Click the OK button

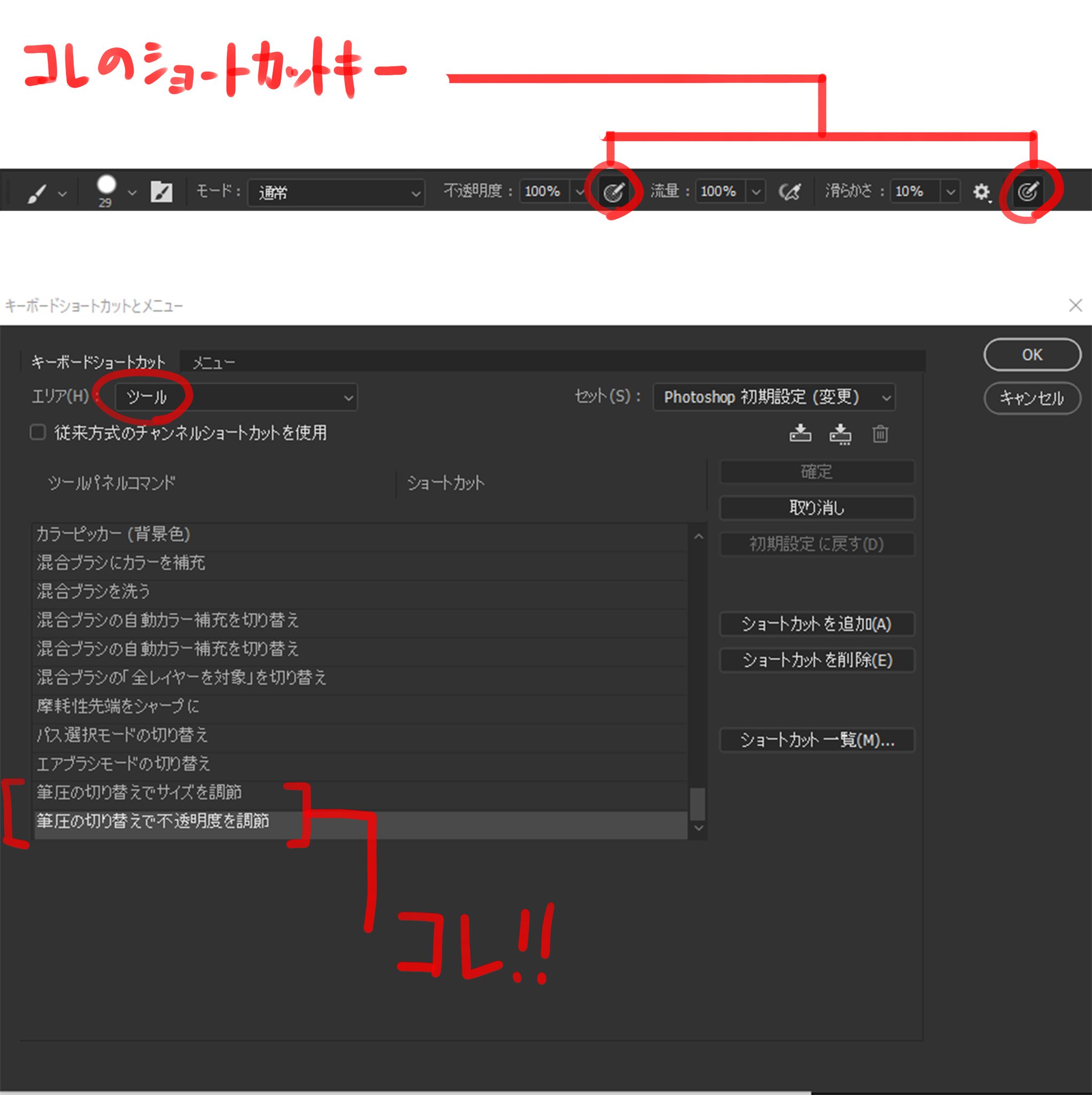pyautogui.click(x=1032, y=355)
